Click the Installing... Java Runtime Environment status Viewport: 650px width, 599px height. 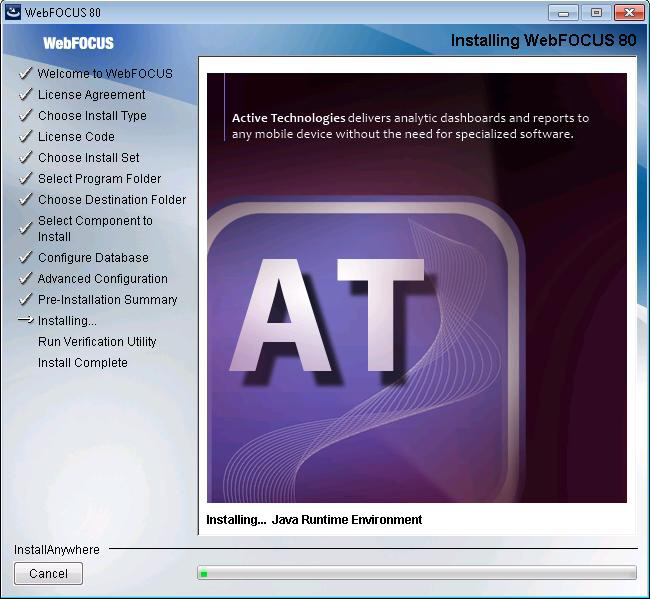[x=314, y=519]
